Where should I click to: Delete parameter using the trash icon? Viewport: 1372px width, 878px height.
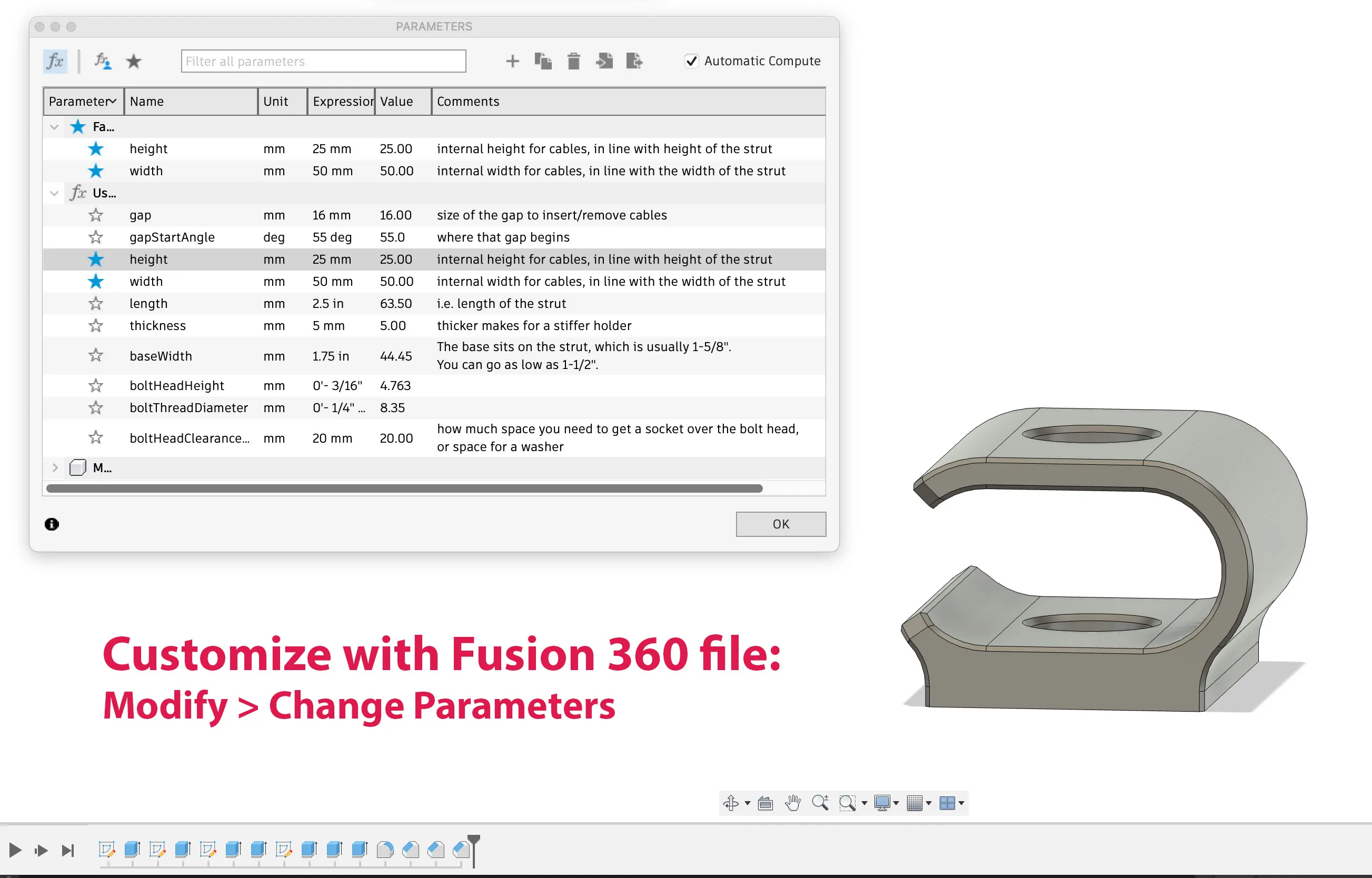pos(574,61)
